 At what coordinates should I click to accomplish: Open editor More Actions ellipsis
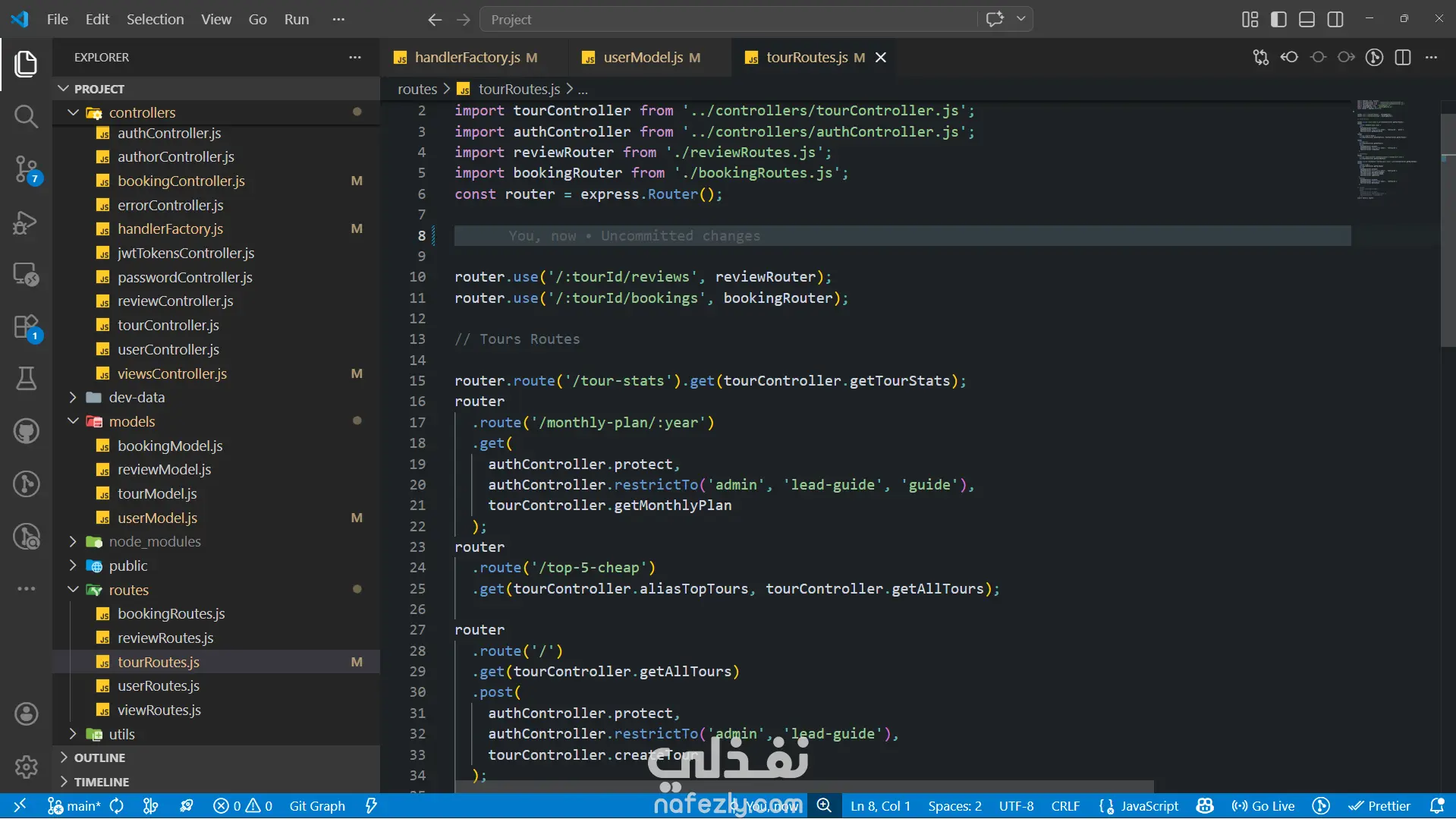pyautogui.click(x=1432, y=58)
